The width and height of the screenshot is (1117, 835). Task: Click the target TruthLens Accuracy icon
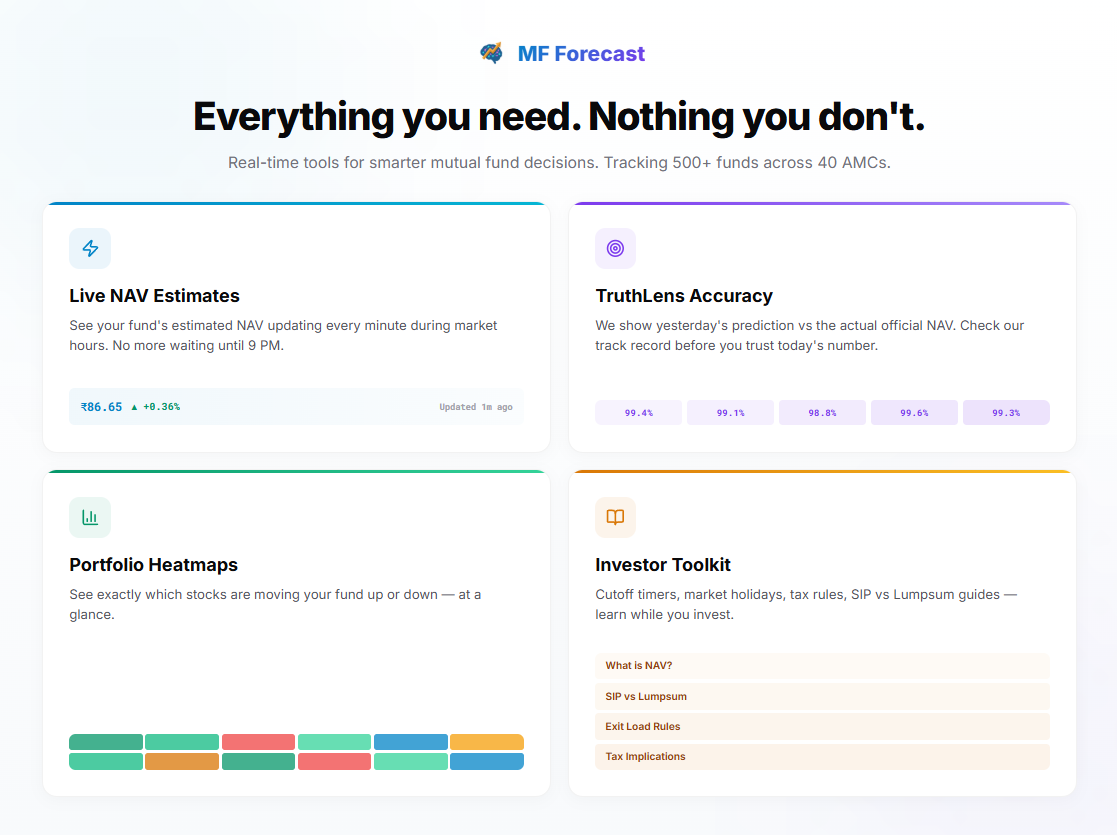point(615,249)
